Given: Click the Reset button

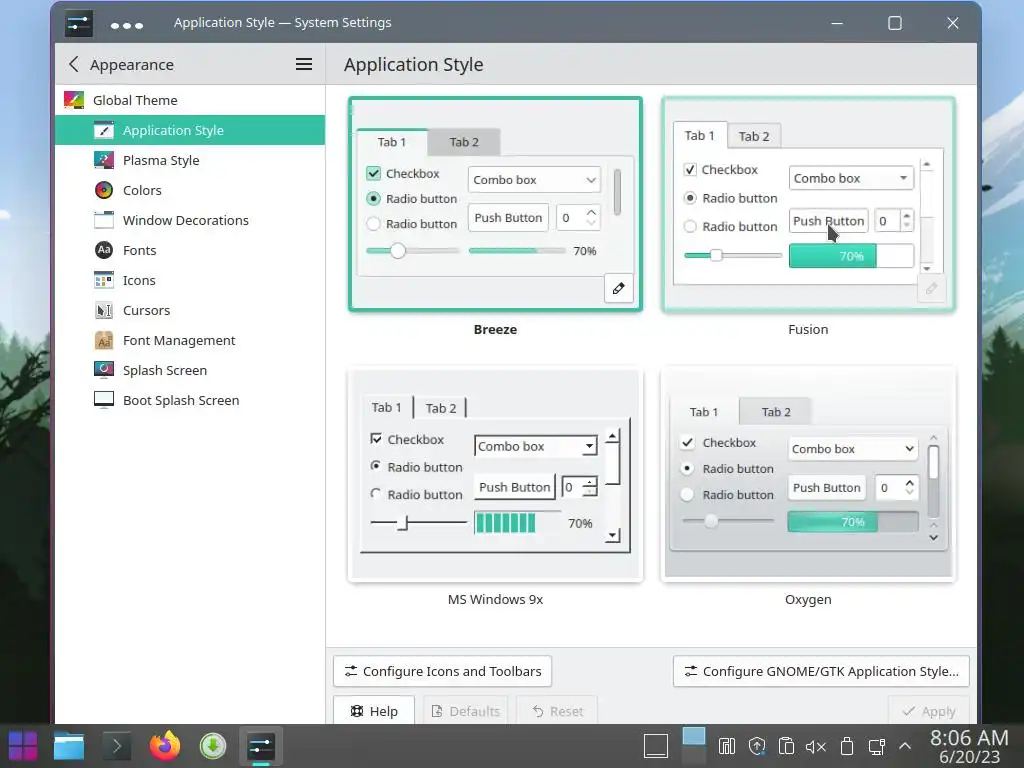Looking at the screenshot, I should (557, 711).
